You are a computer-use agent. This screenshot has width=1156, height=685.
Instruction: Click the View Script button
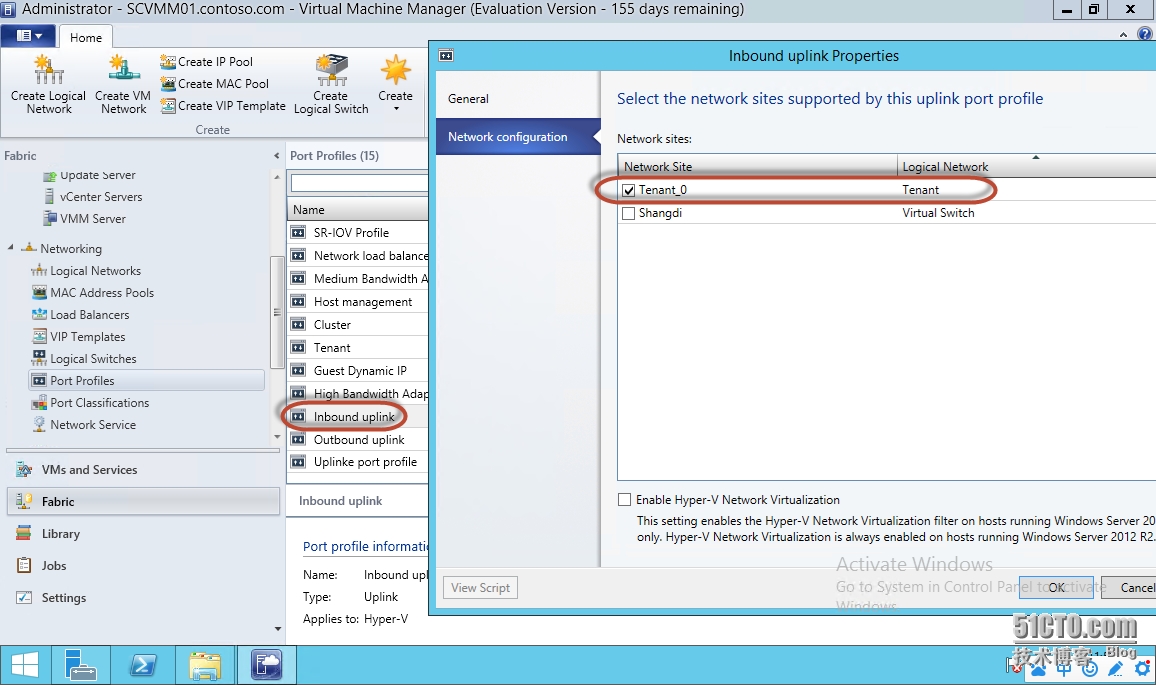click(481, 588)
